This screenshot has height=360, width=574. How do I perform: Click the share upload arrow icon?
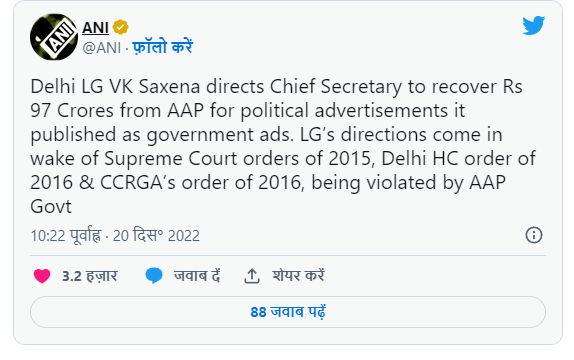coord(252,276)
